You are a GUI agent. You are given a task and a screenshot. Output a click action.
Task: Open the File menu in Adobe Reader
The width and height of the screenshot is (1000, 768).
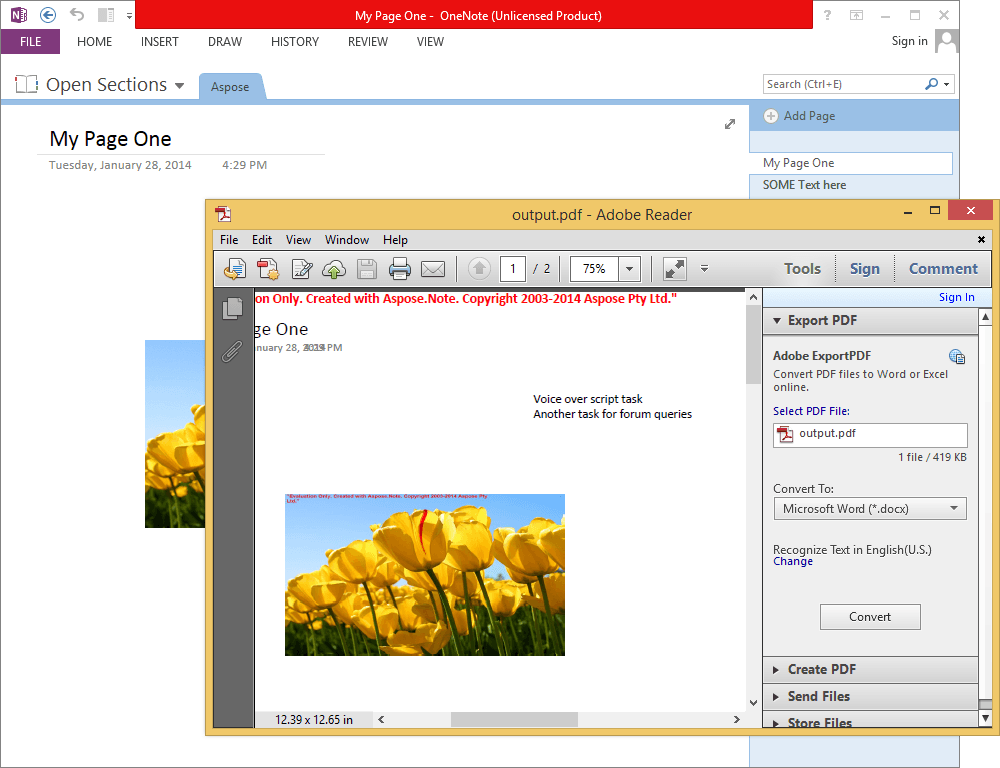click(229, 240)
